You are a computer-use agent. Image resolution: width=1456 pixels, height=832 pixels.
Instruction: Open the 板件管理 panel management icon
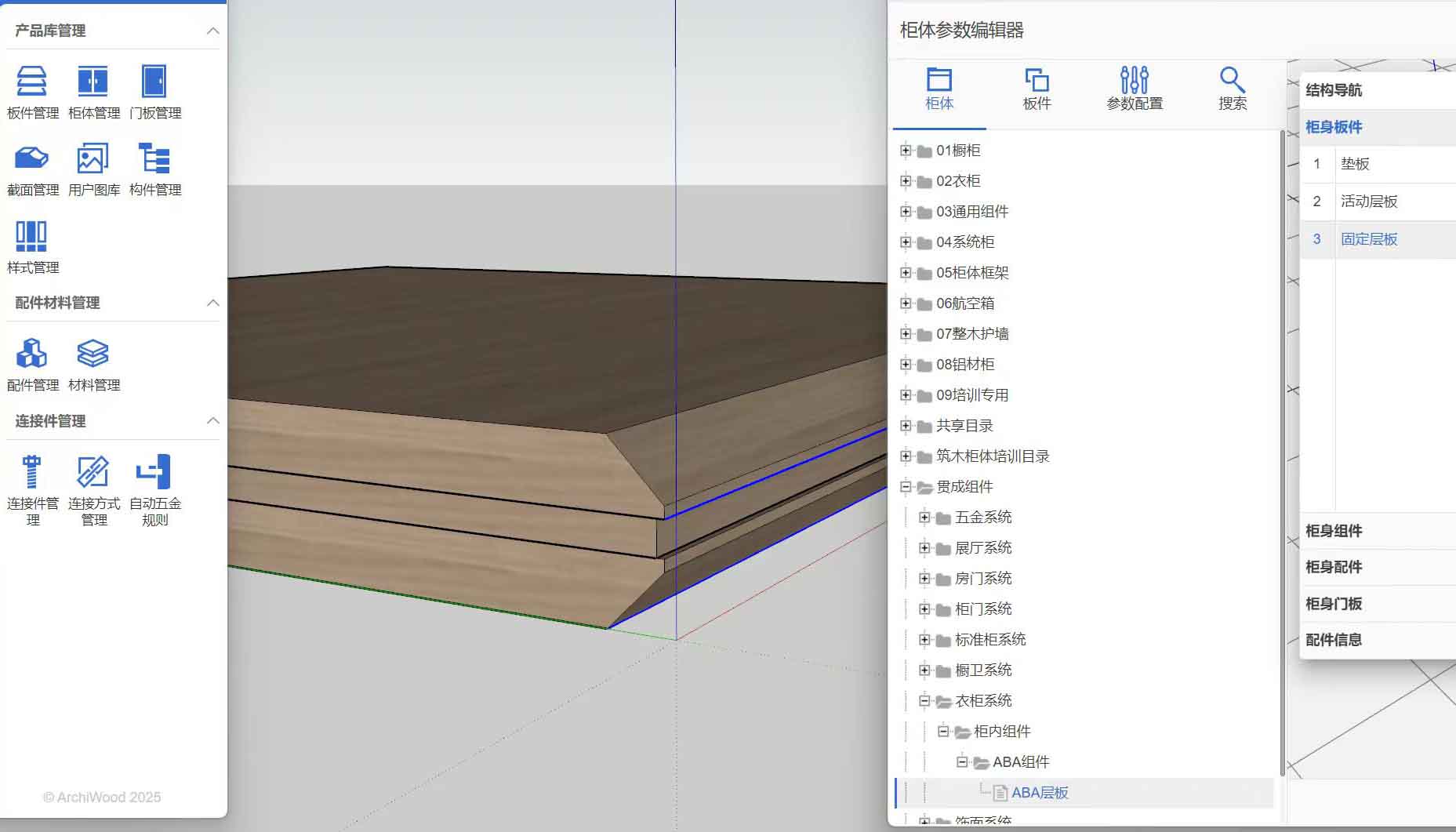32,82
